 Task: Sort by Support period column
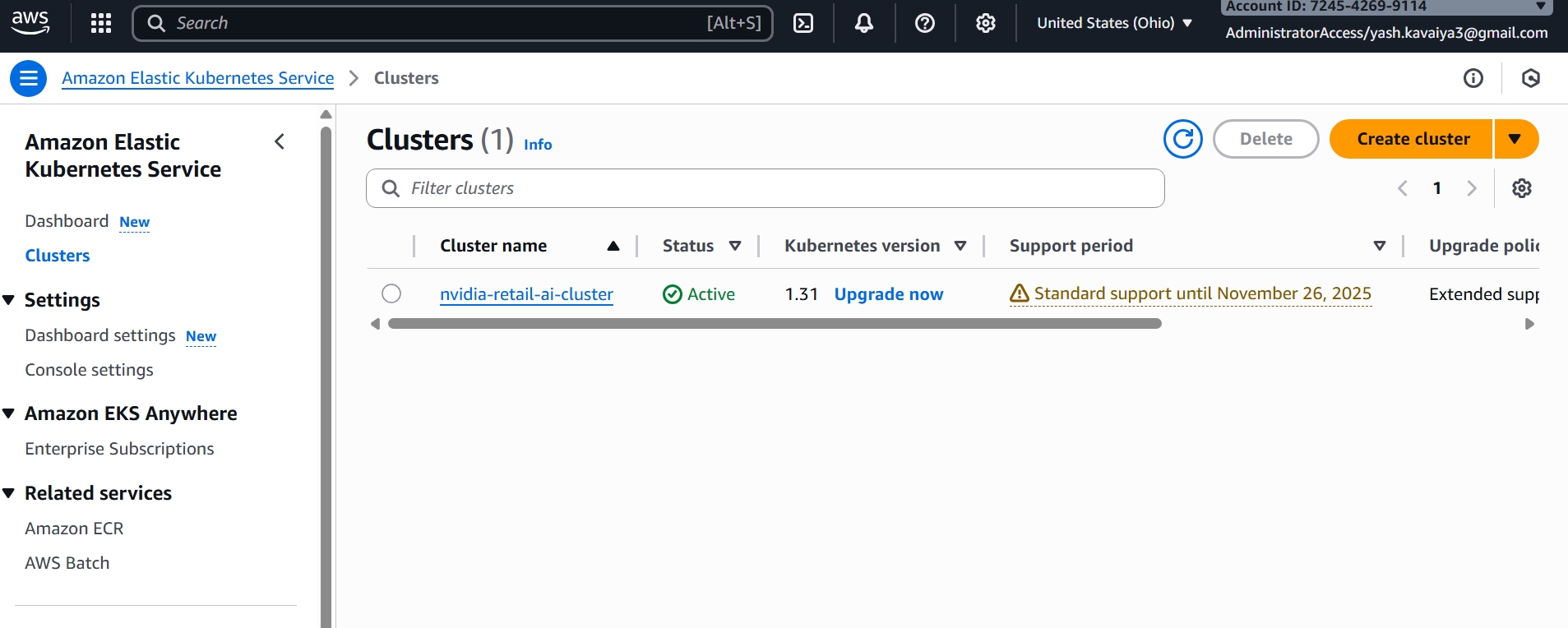coord(1380,246)
